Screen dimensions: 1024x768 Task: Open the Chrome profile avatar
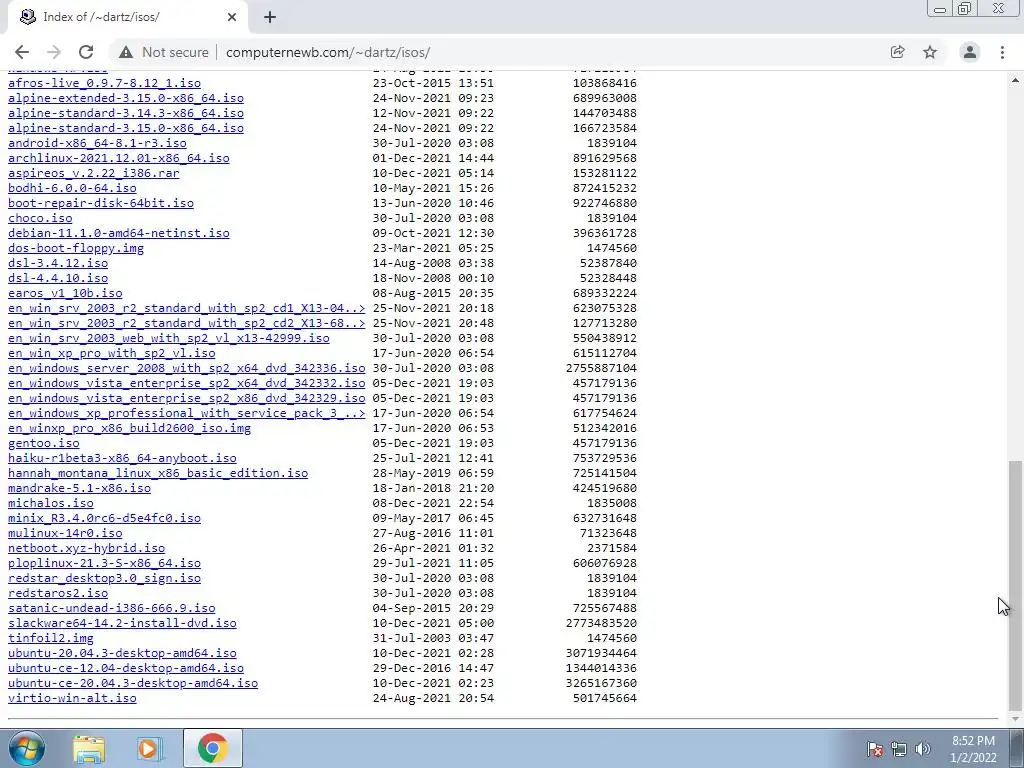click(x=970, y=52)
